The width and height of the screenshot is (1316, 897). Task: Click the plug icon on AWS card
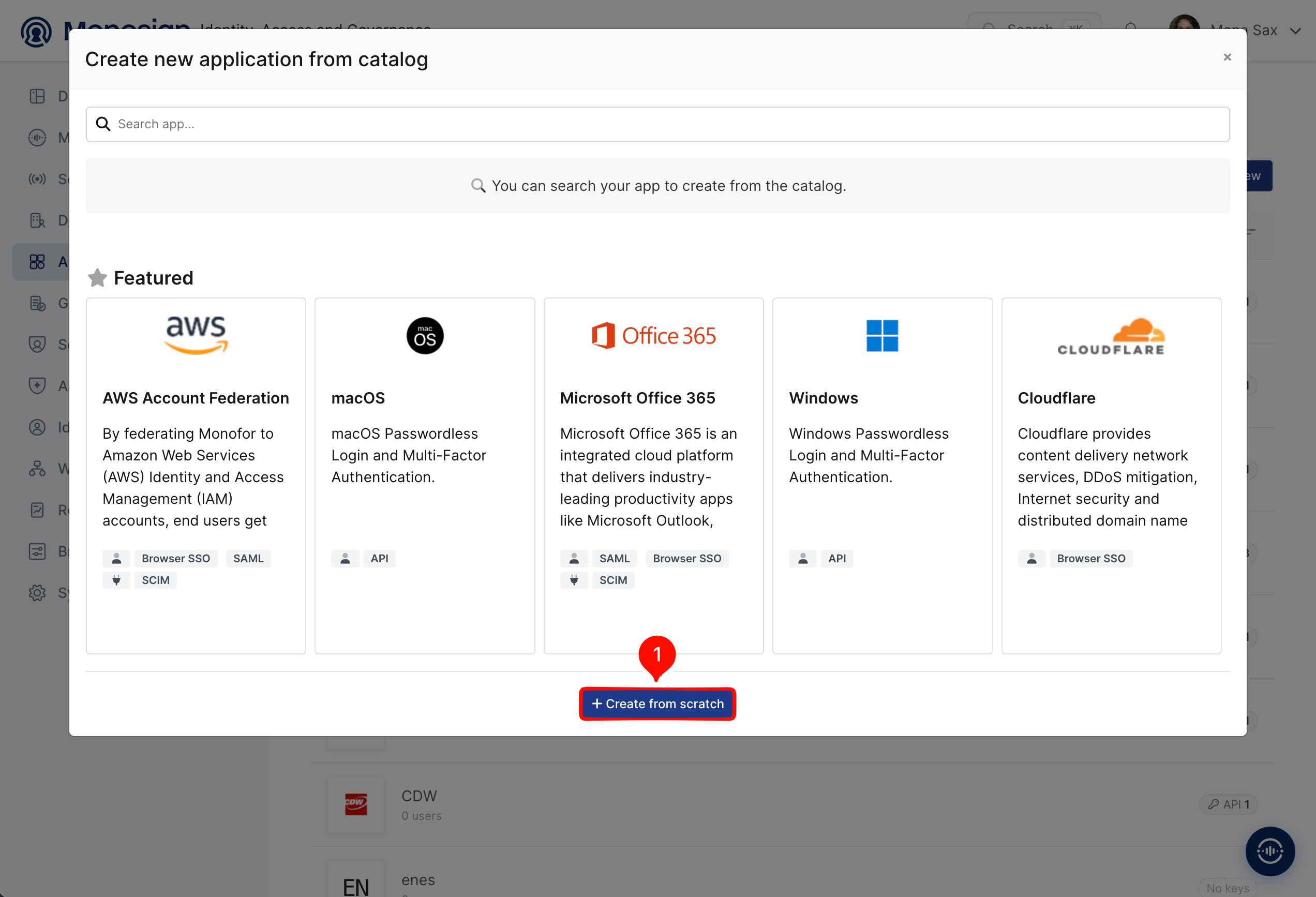click(116, 580)
